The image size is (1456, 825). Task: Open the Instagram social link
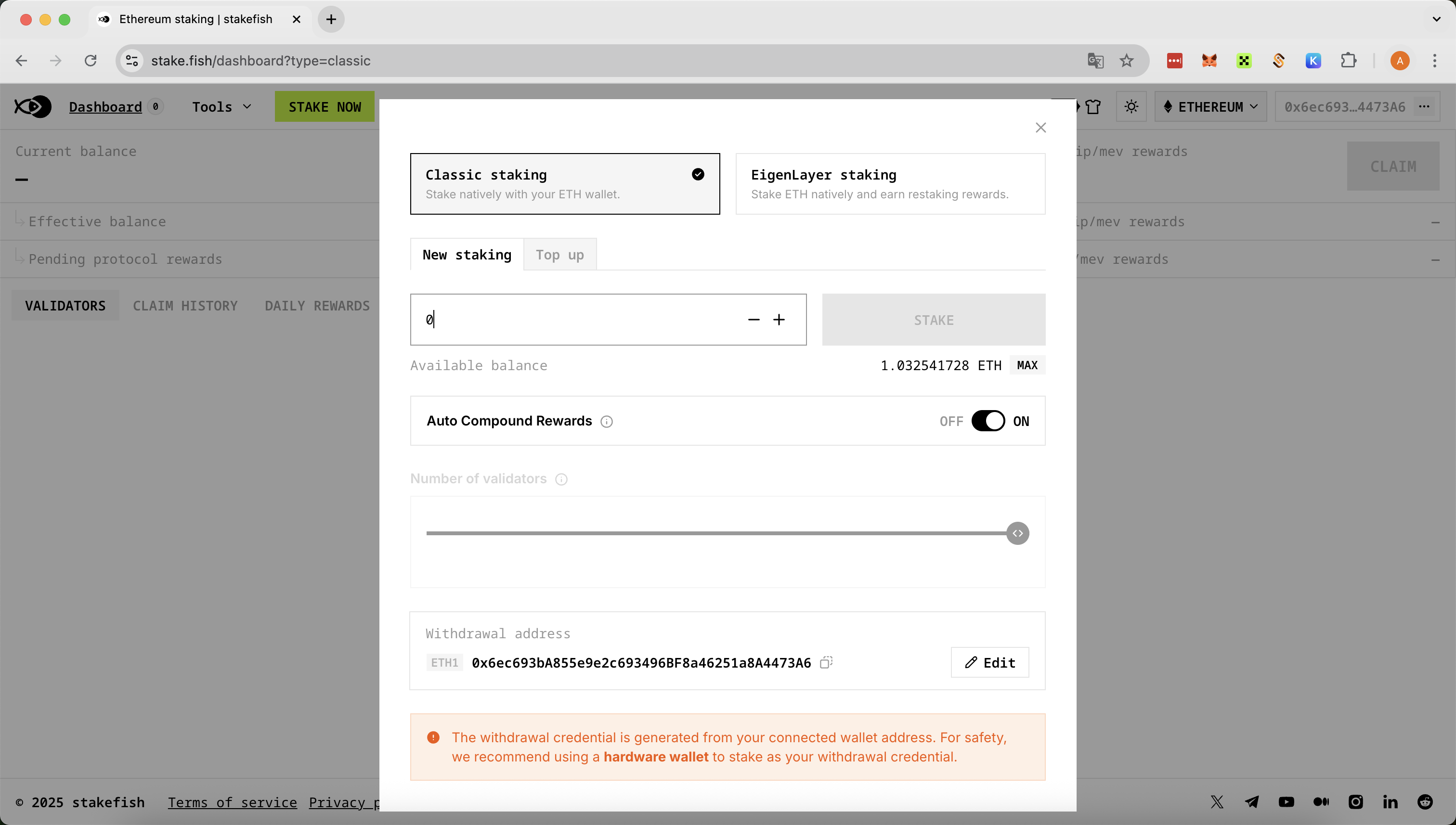pos(1356,802)
